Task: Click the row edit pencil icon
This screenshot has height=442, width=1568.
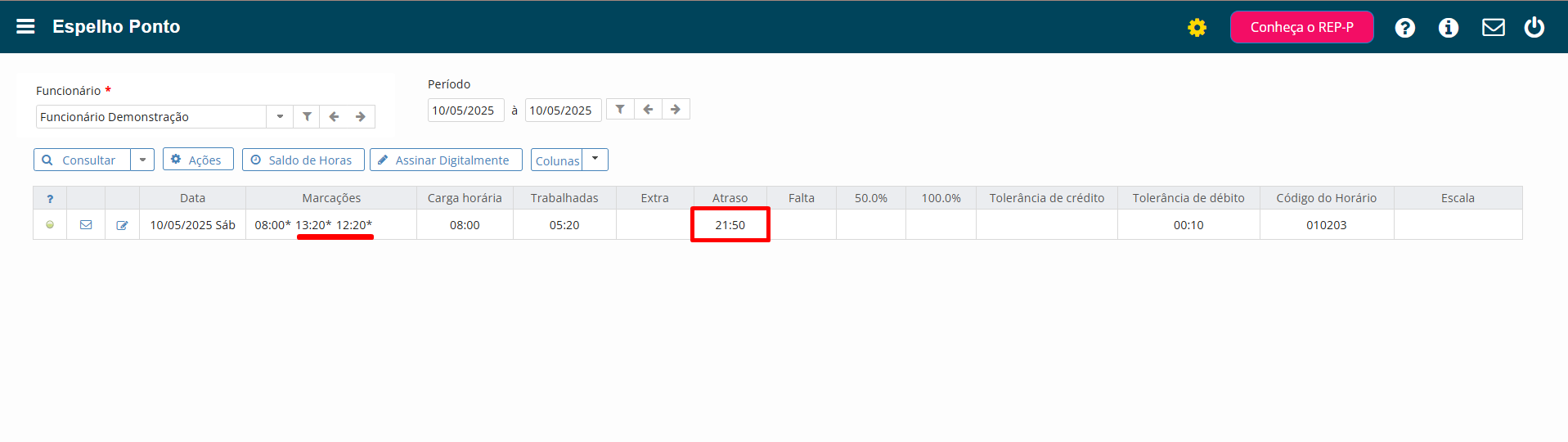Action: pyautogui.click(x=122, y=225)
